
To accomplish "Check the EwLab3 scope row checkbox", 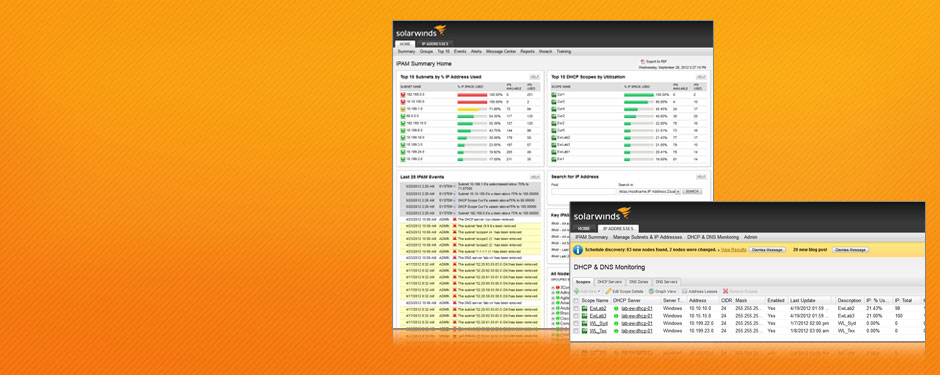I will coord(576,316).
